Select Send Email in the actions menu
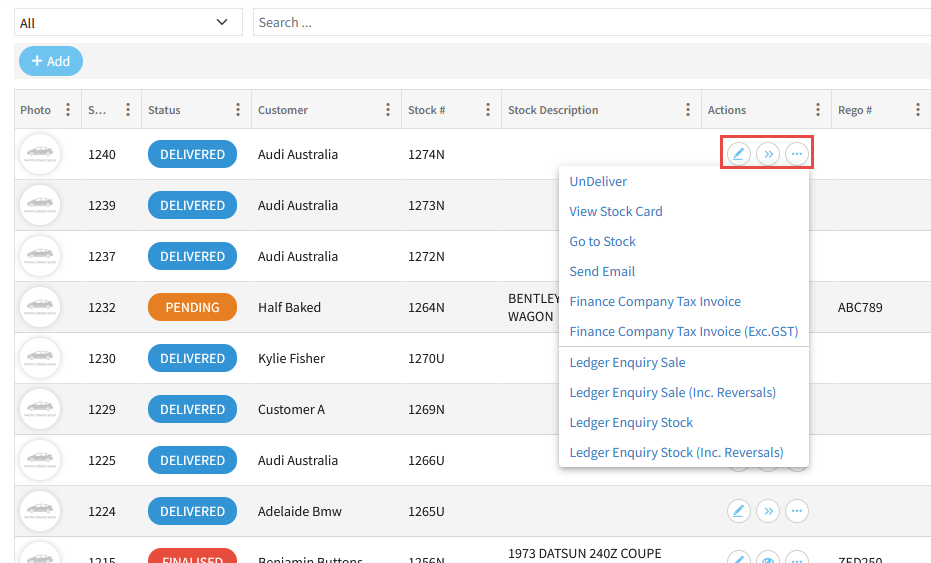 pyautogui.click(x=602, y=272)
